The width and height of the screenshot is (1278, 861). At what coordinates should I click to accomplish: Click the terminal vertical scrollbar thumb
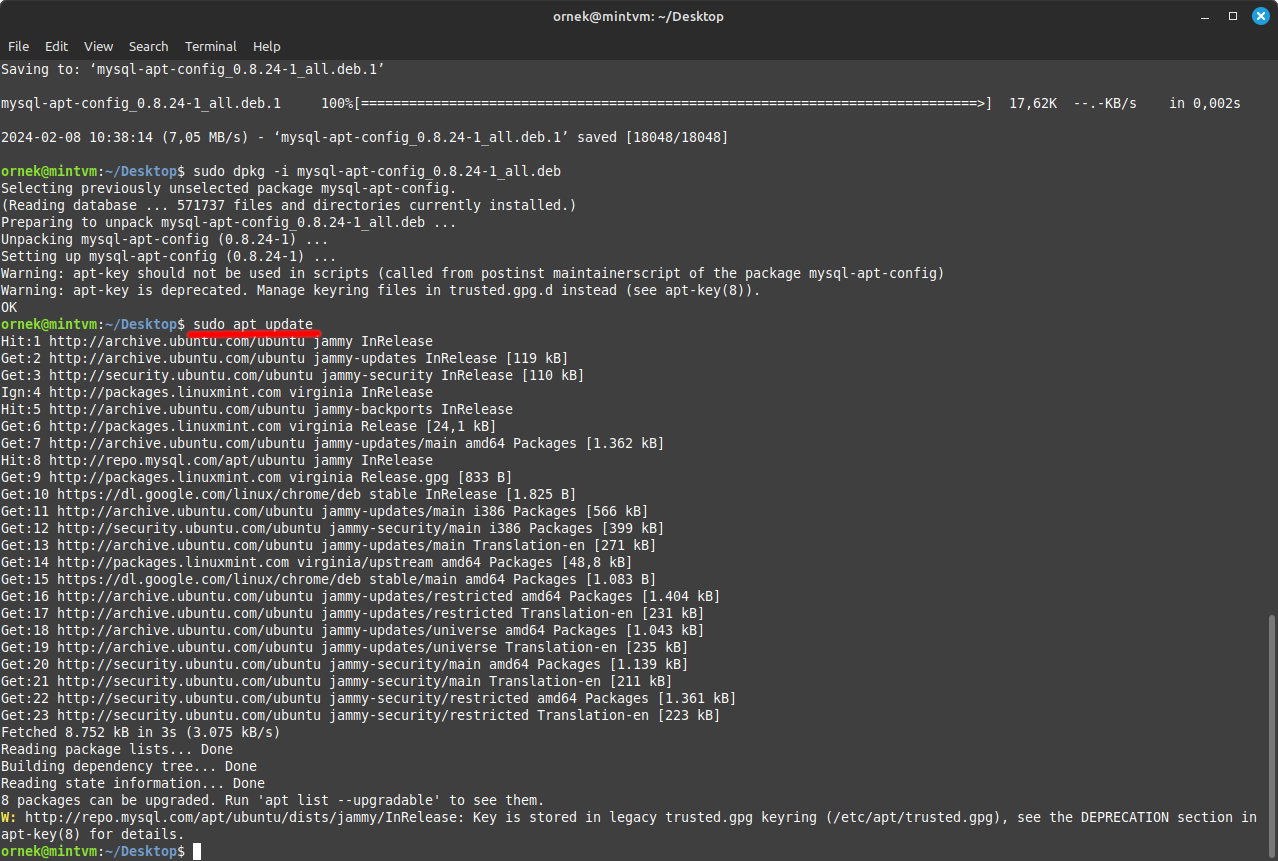click(x=1272, y=735)
